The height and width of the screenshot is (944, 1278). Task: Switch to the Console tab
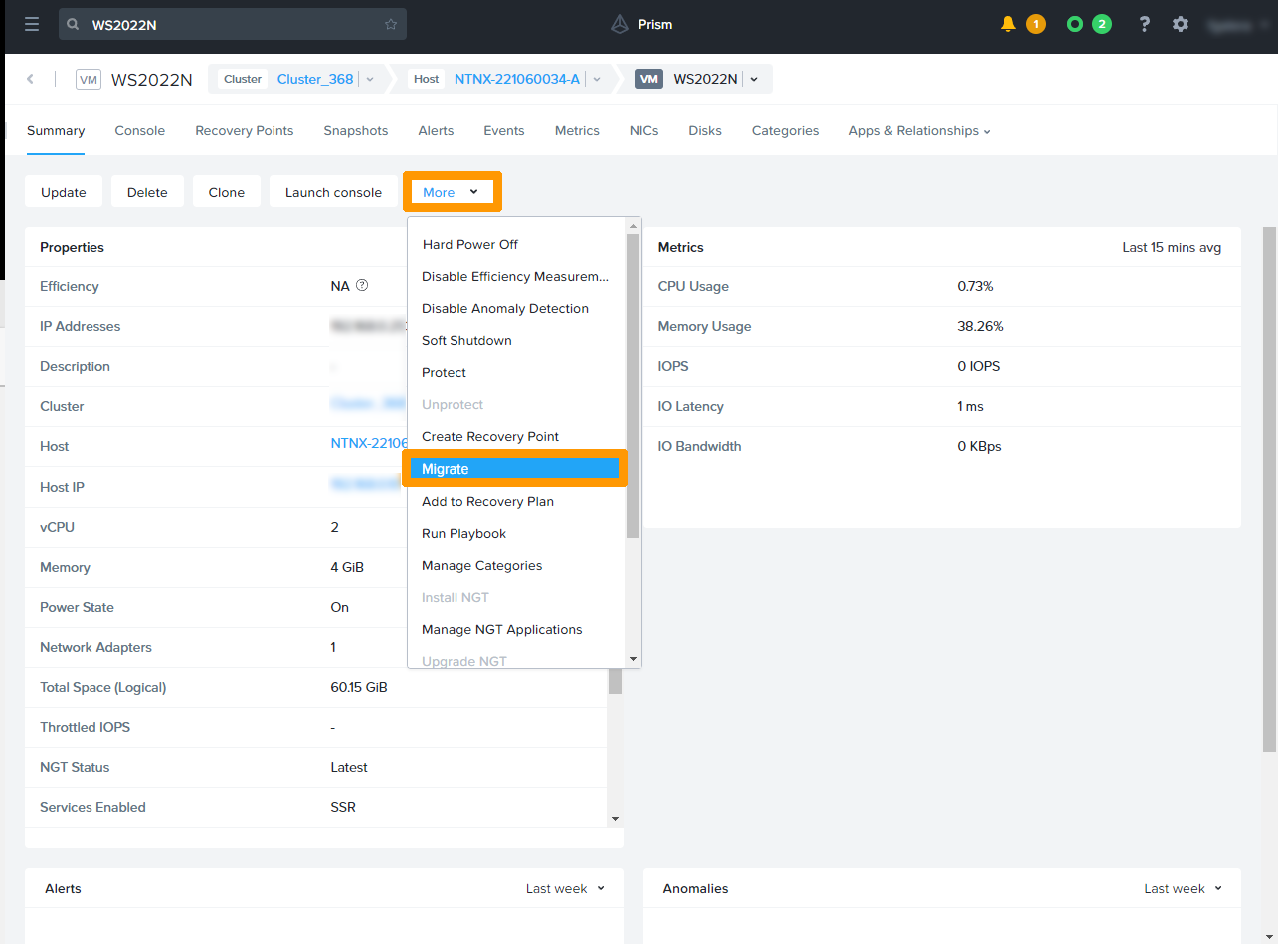coord(139,130)
